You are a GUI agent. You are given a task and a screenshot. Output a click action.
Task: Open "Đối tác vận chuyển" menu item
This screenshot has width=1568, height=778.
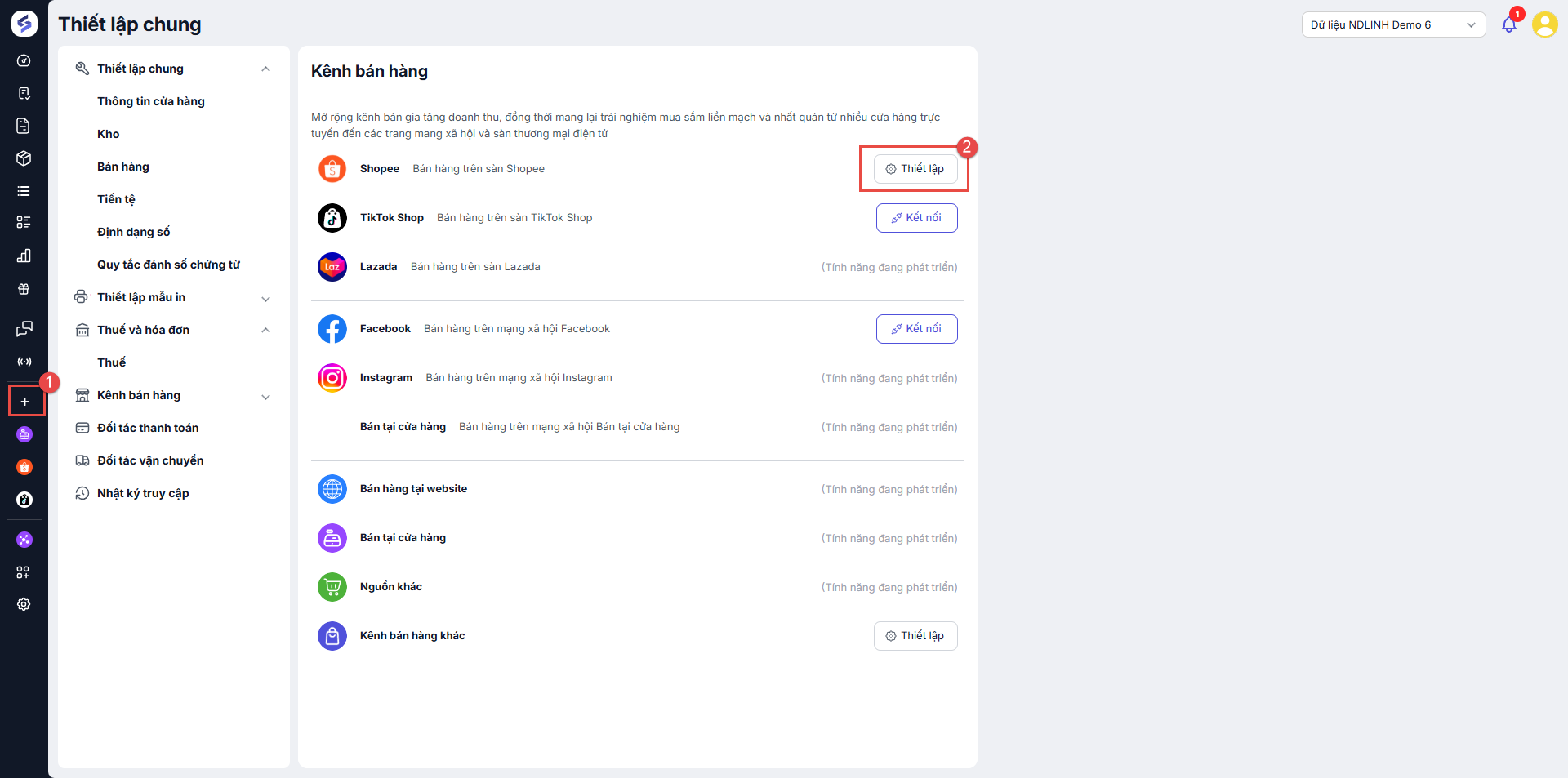[x=150, y=460]
